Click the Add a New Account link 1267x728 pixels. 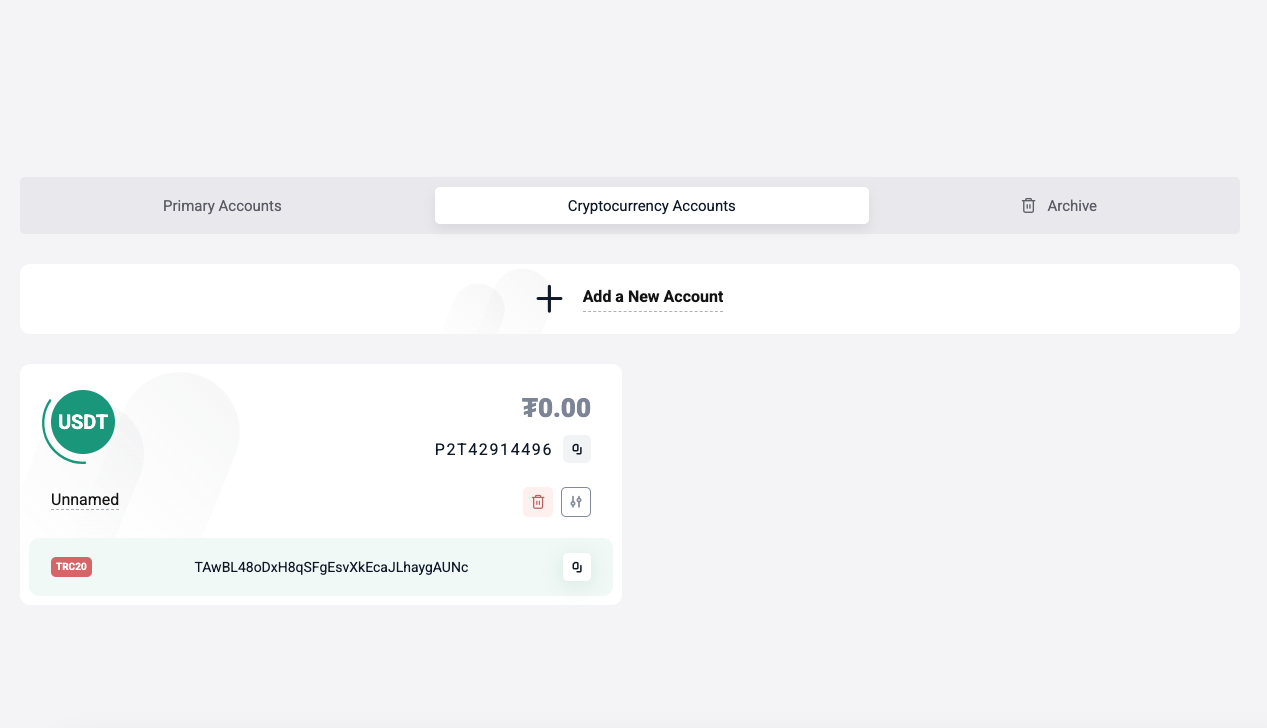click(653, 297)
